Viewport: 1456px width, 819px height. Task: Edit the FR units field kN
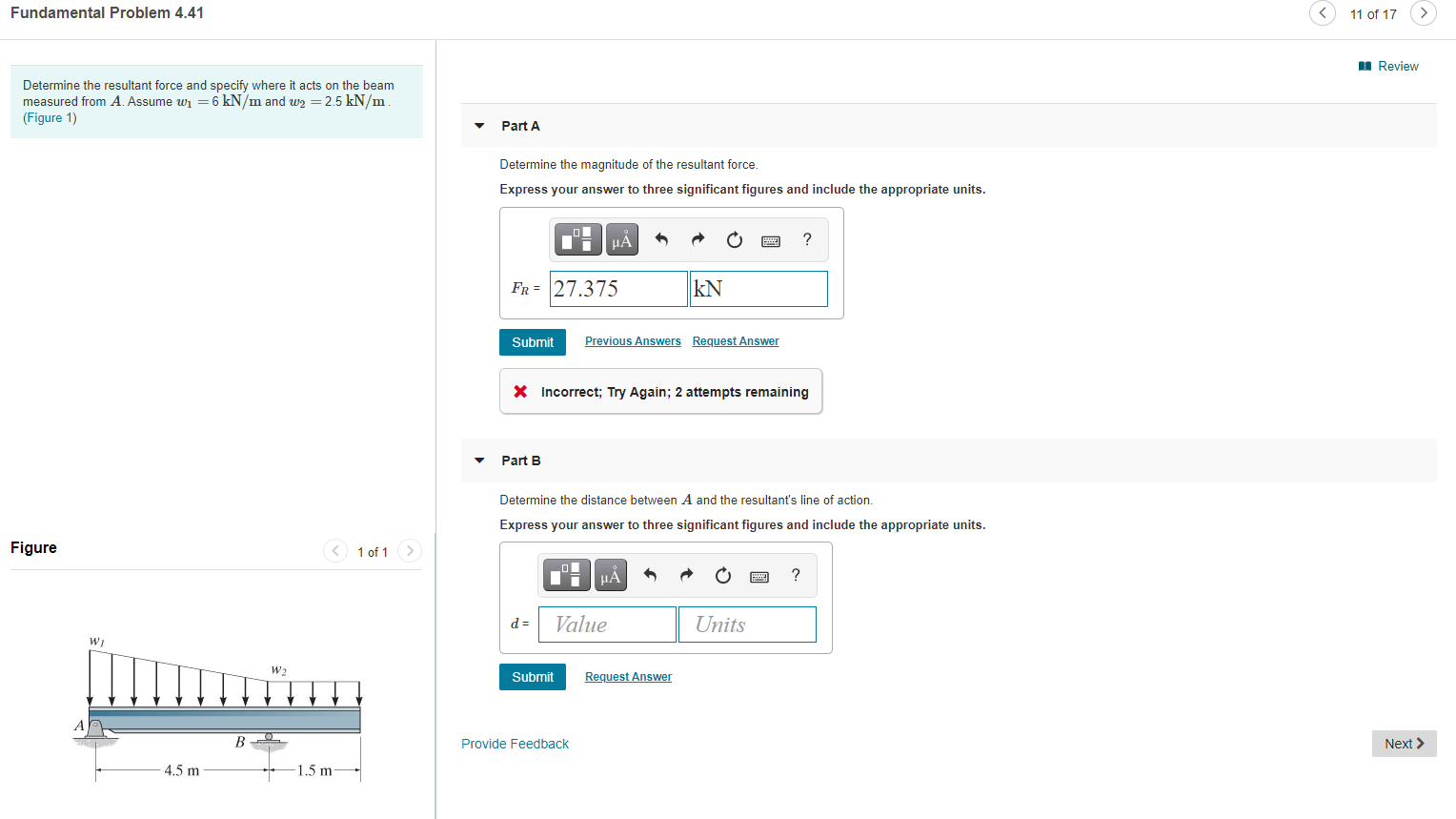point(758,289)
